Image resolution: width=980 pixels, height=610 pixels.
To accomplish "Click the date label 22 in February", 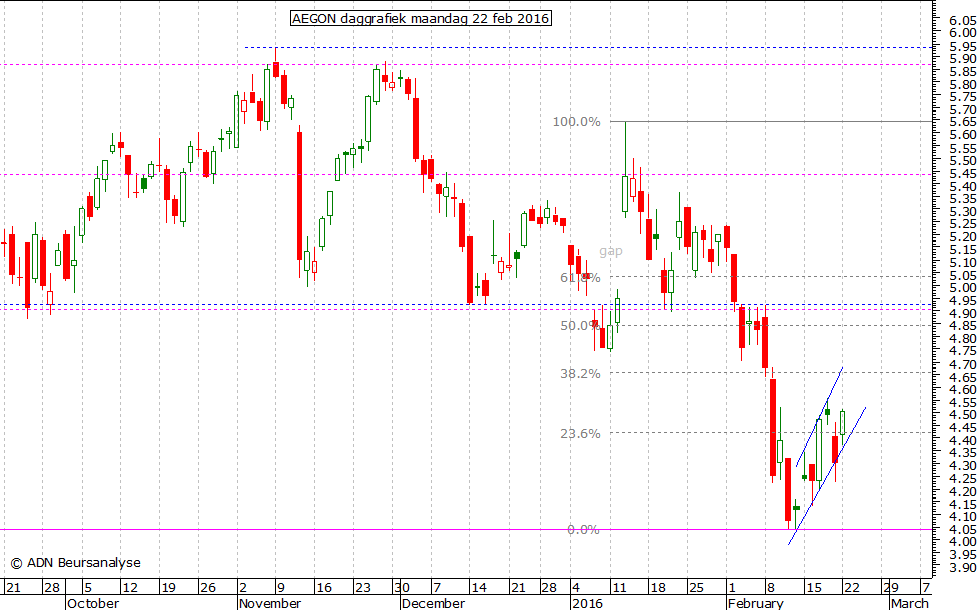I will pyautogui.click(x=852, y=588).
